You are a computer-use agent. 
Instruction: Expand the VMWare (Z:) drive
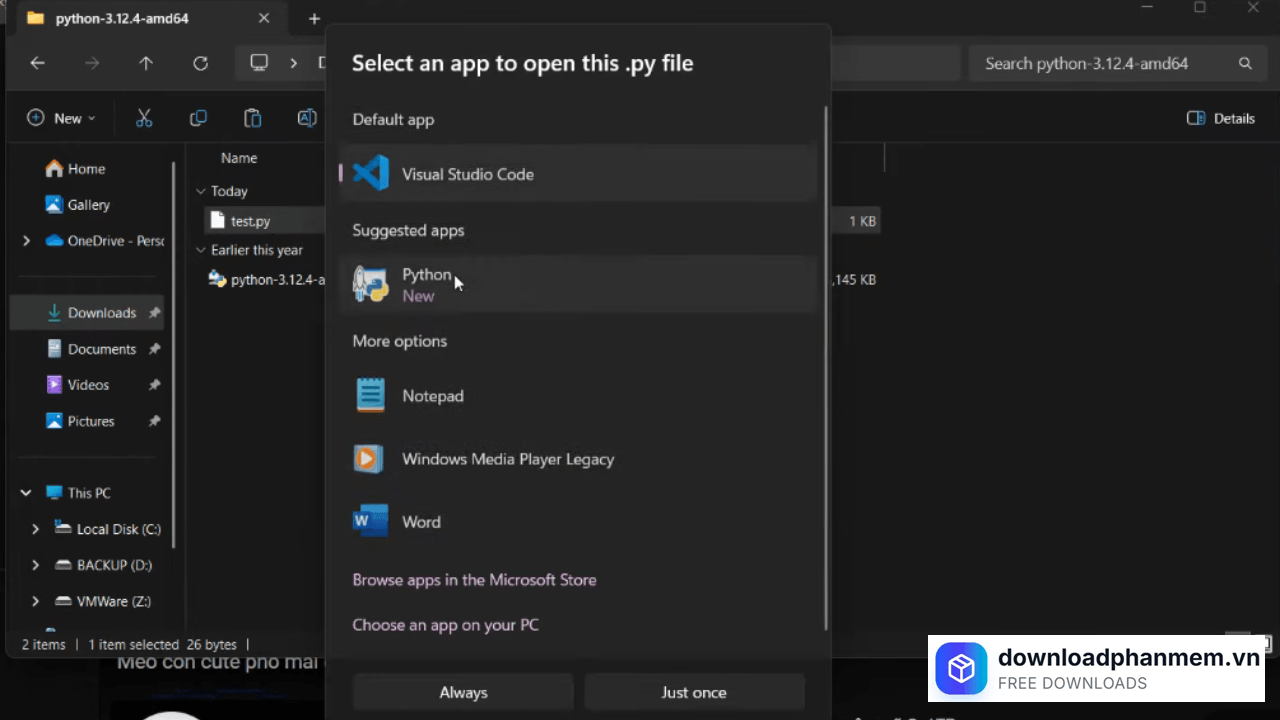pos(36,601)
